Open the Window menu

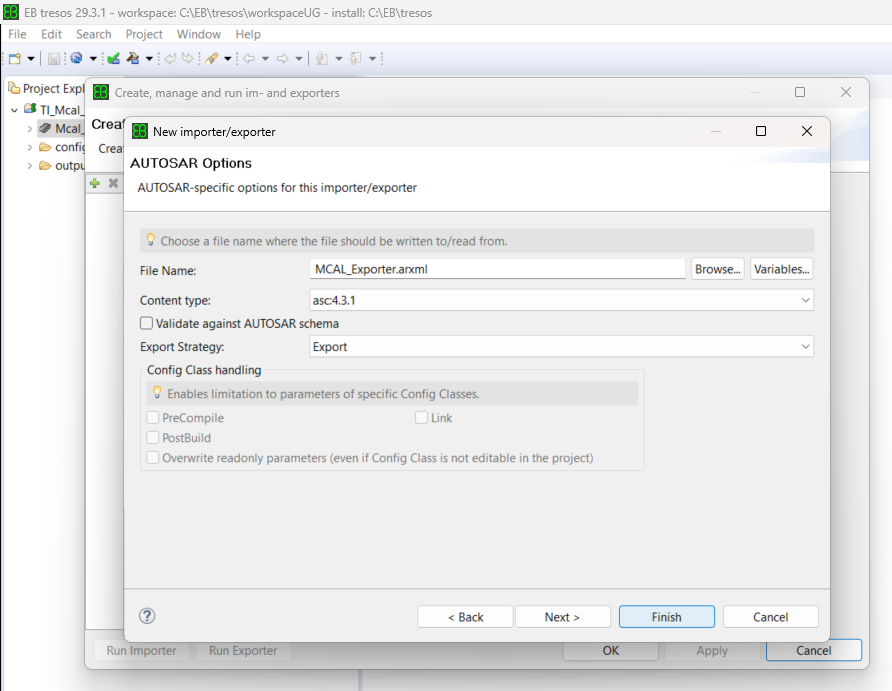pyautogui.click(x=199, y=34)
